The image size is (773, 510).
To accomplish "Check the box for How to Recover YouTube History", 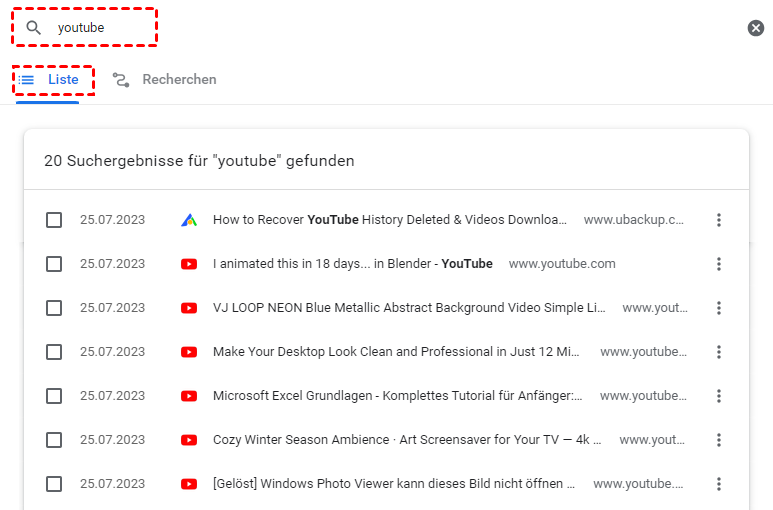I will pyautogui.click(x=54, y=220).
